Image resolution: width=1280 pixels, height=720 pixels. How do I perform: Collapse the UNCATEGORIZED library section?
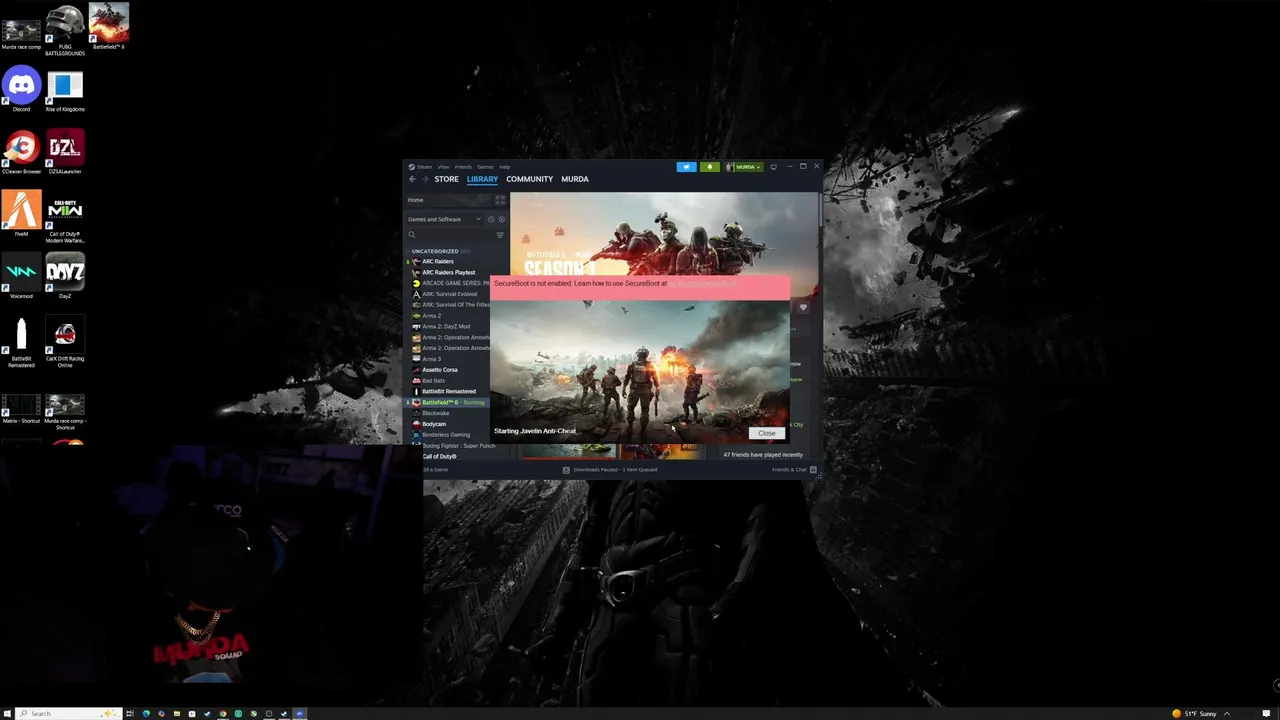pyautogui.click(x=434, y=251)
